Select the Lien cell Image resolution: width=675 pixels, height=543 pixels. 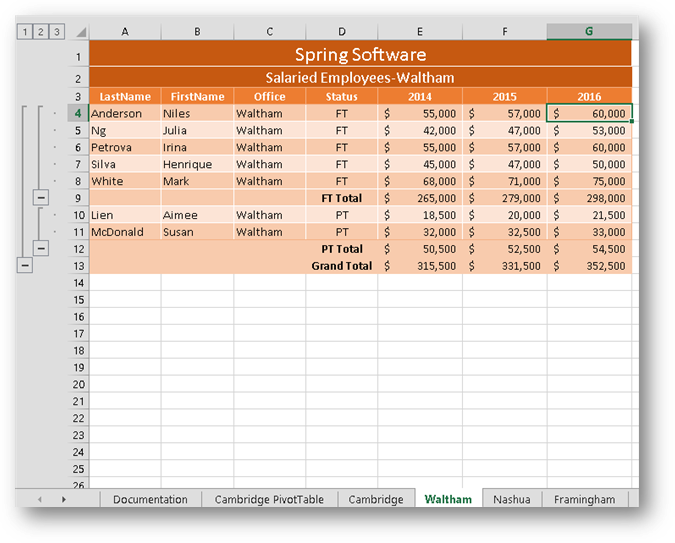125,215
